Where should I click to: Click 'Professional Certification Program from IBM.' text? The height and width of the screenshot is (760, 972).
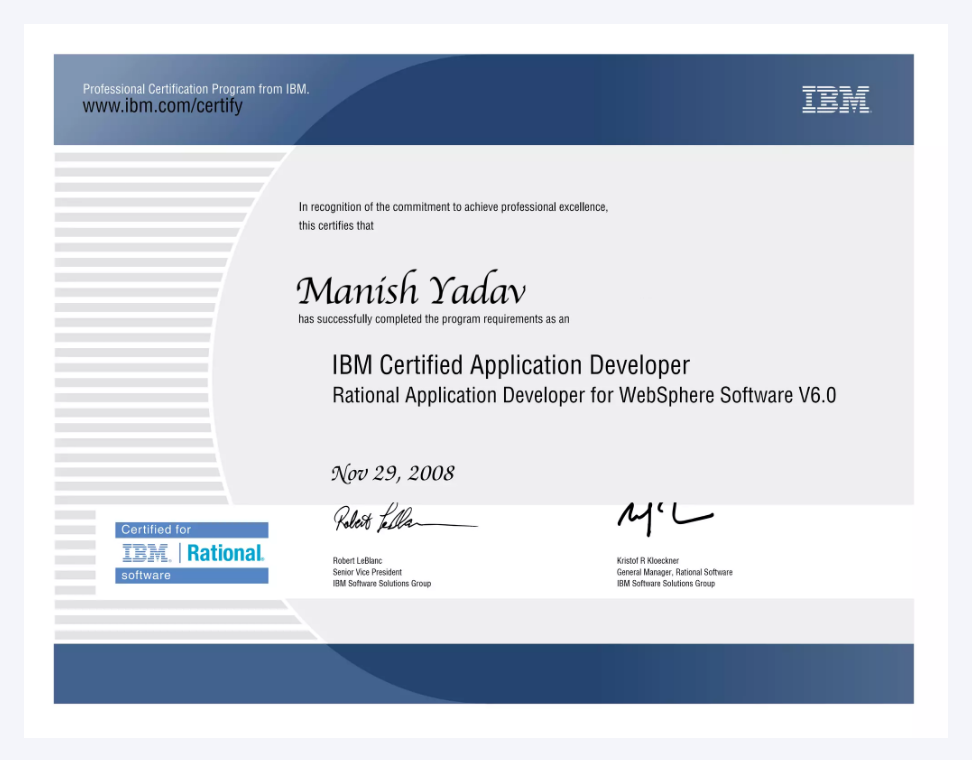point(196,89)
